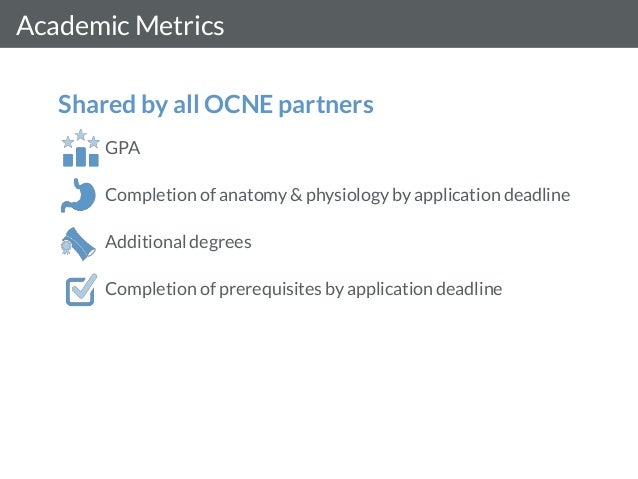This screenshot has width=638, height=479.
Task: Click the center star above GPA bars
Action: (81, 134)
